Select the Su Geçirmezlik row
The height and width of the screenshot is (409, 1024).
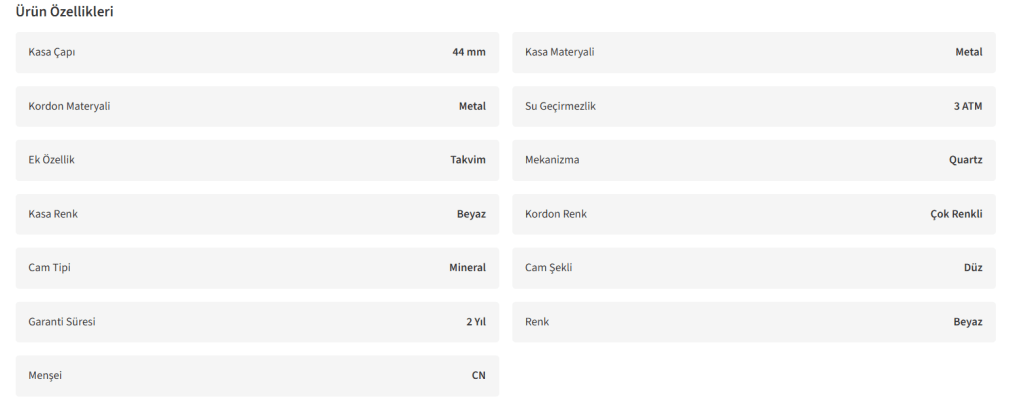(754, 106)
